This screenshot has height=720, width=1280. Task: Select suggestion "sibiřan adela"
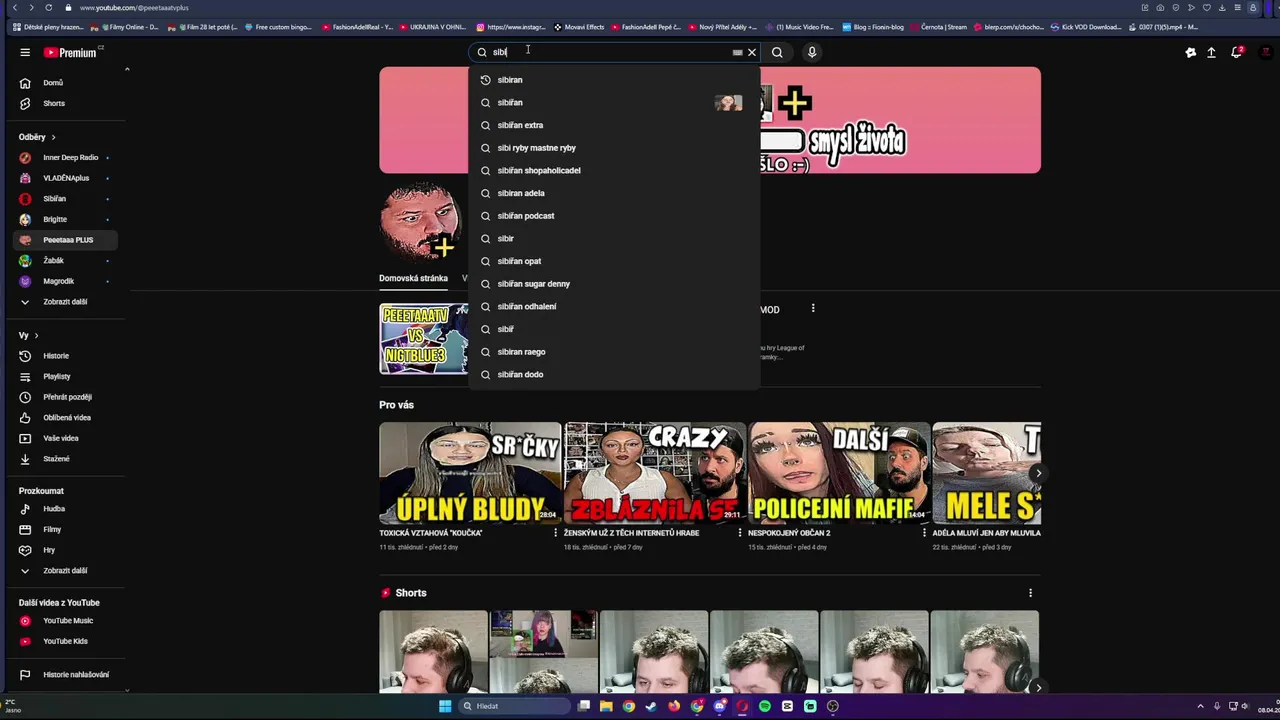(x=614, y=193)
